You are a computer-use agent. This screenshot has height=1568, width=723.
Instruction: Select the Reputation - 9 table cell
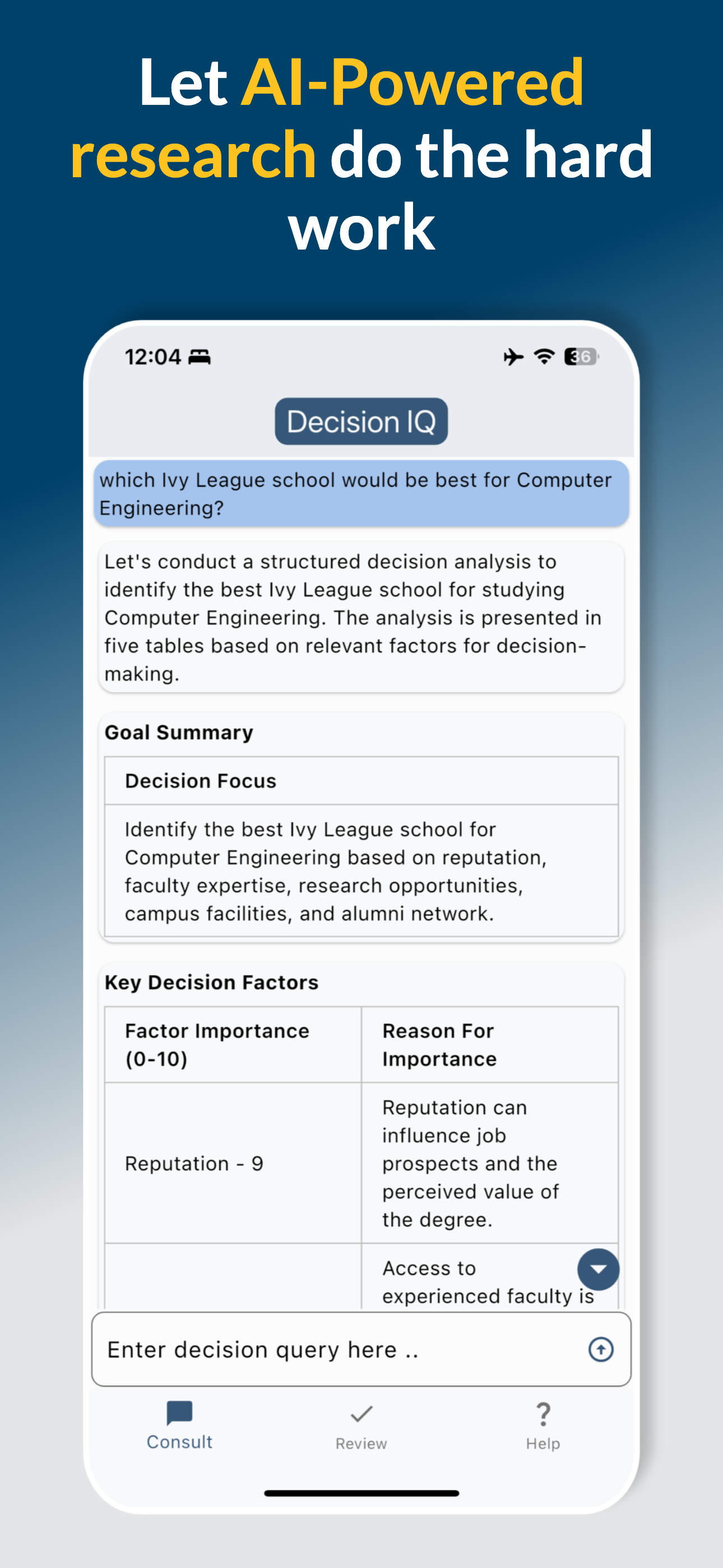(233, 1163)
